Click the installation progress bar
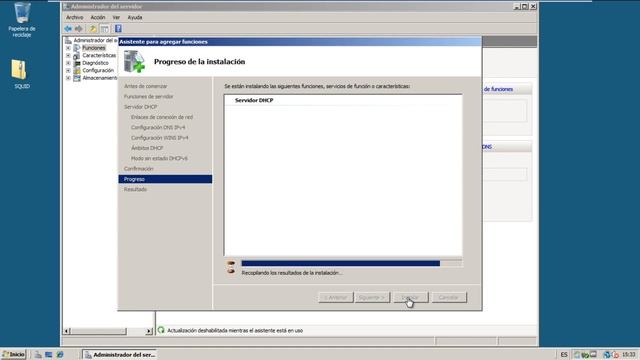 (x=352, y=264)
